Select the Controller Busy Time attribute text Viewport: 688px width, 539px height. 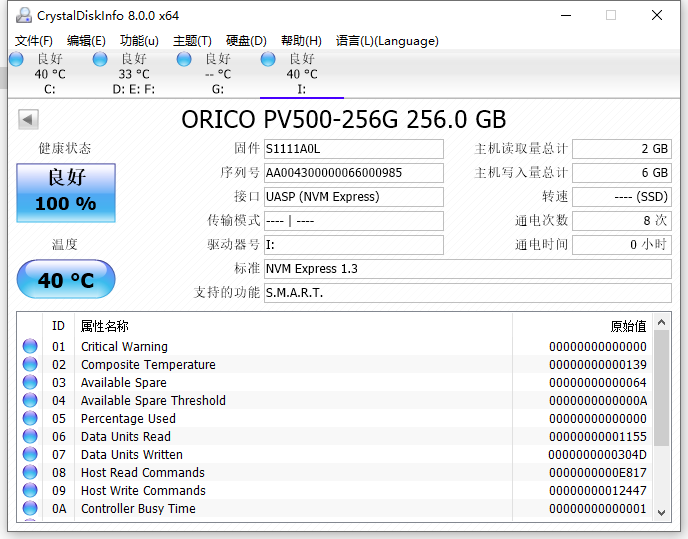[x=138, y=509]
